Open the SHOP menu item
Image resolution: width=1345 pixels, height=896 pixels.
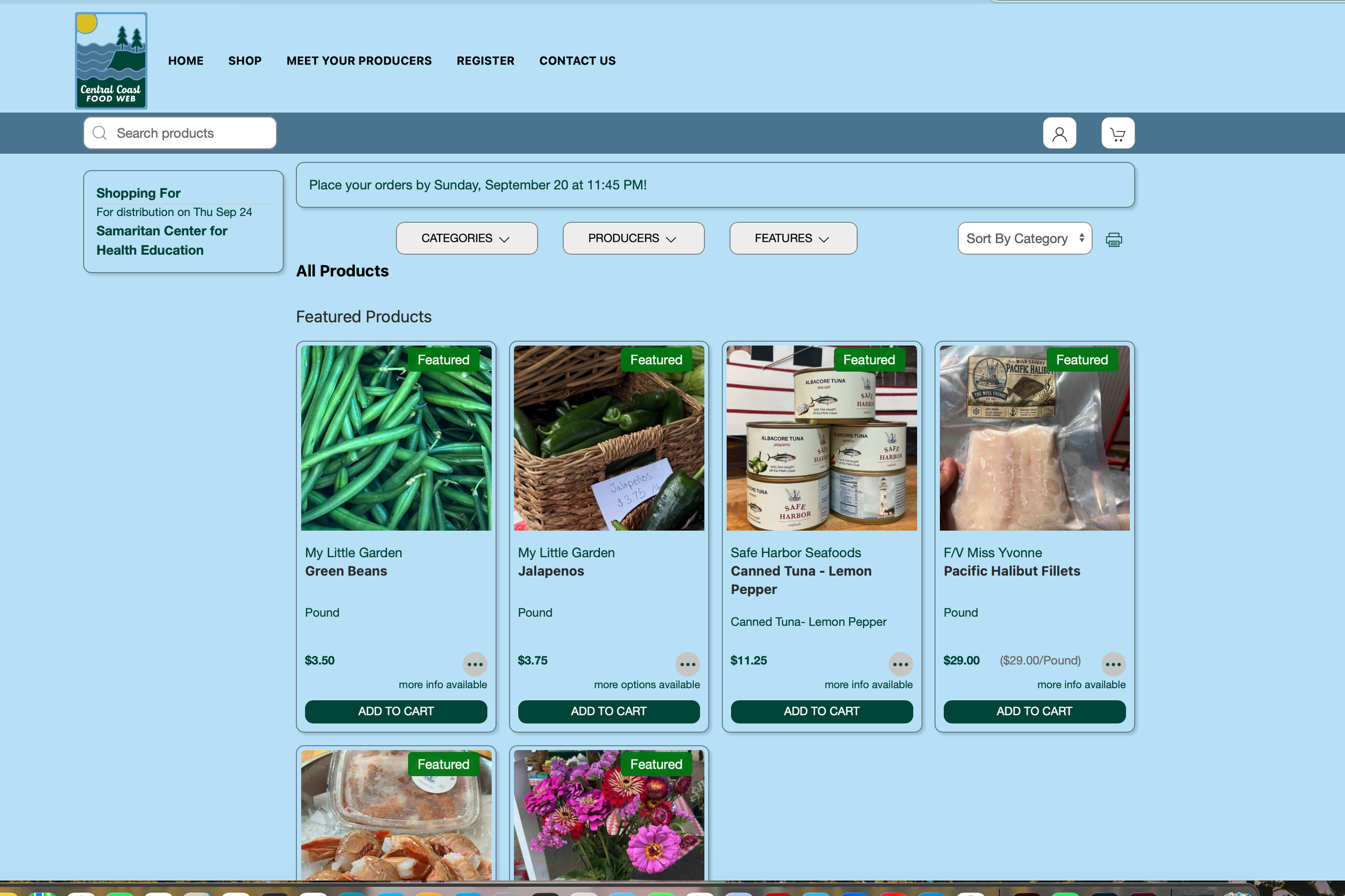pyautogui.click(x=245, y=61)
